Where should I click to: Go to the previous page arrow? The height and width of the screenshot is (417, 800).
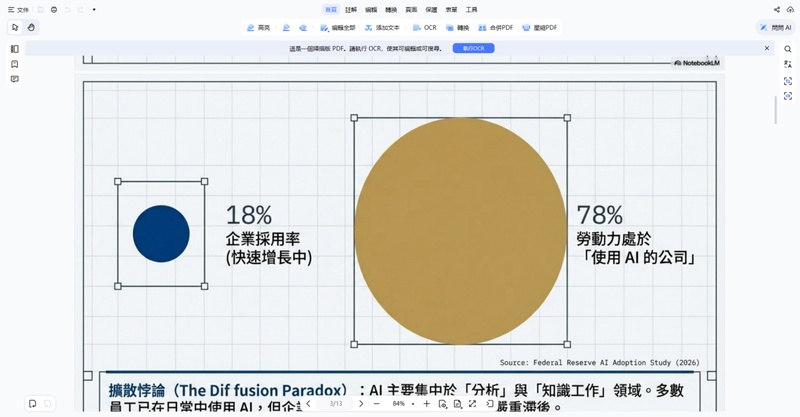tap(308, 404)
